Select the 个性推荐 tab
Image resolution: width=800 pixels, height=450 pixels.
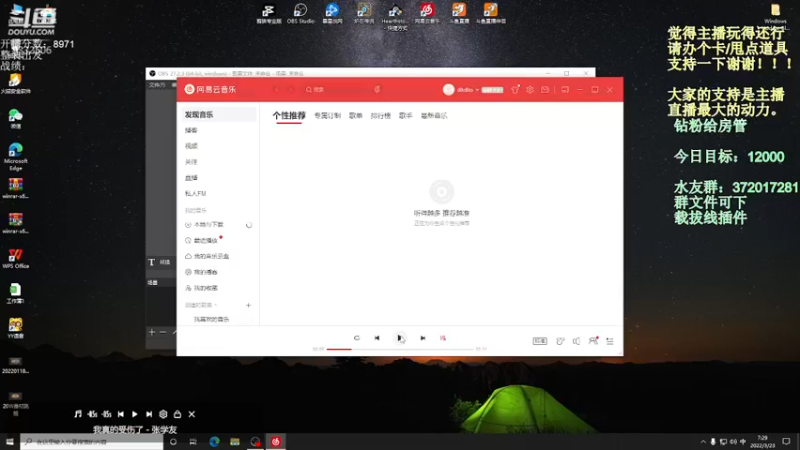(x=289, y=116)
